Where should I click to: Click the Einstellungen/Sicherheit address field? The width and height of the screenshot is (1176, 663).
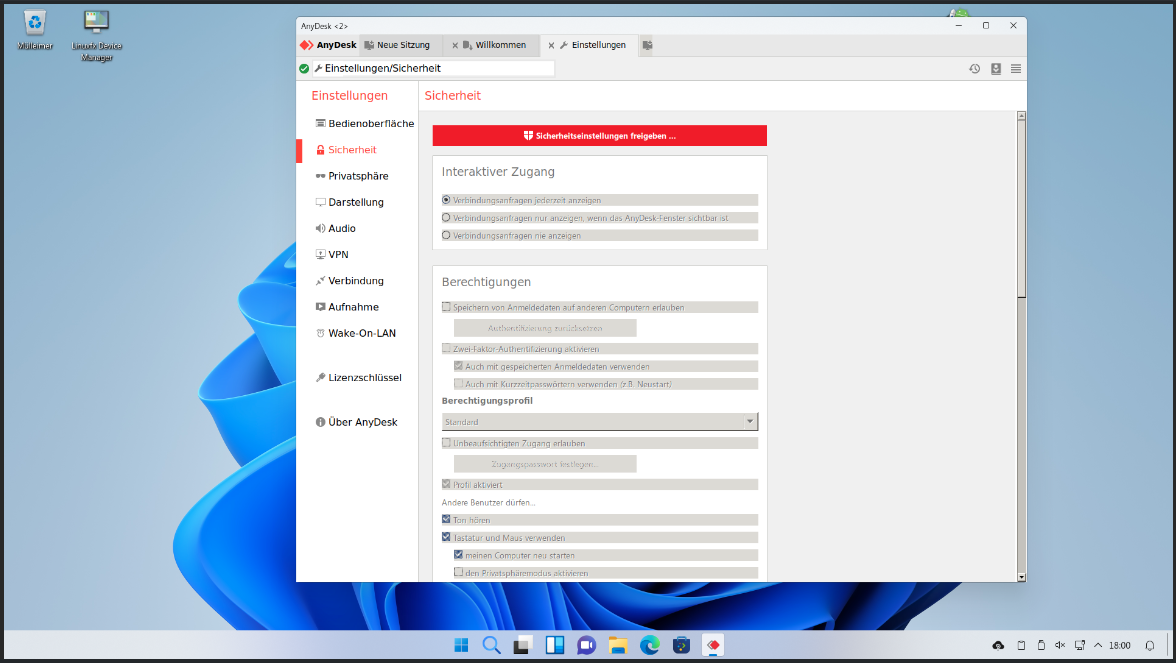[x=434, y=68]
